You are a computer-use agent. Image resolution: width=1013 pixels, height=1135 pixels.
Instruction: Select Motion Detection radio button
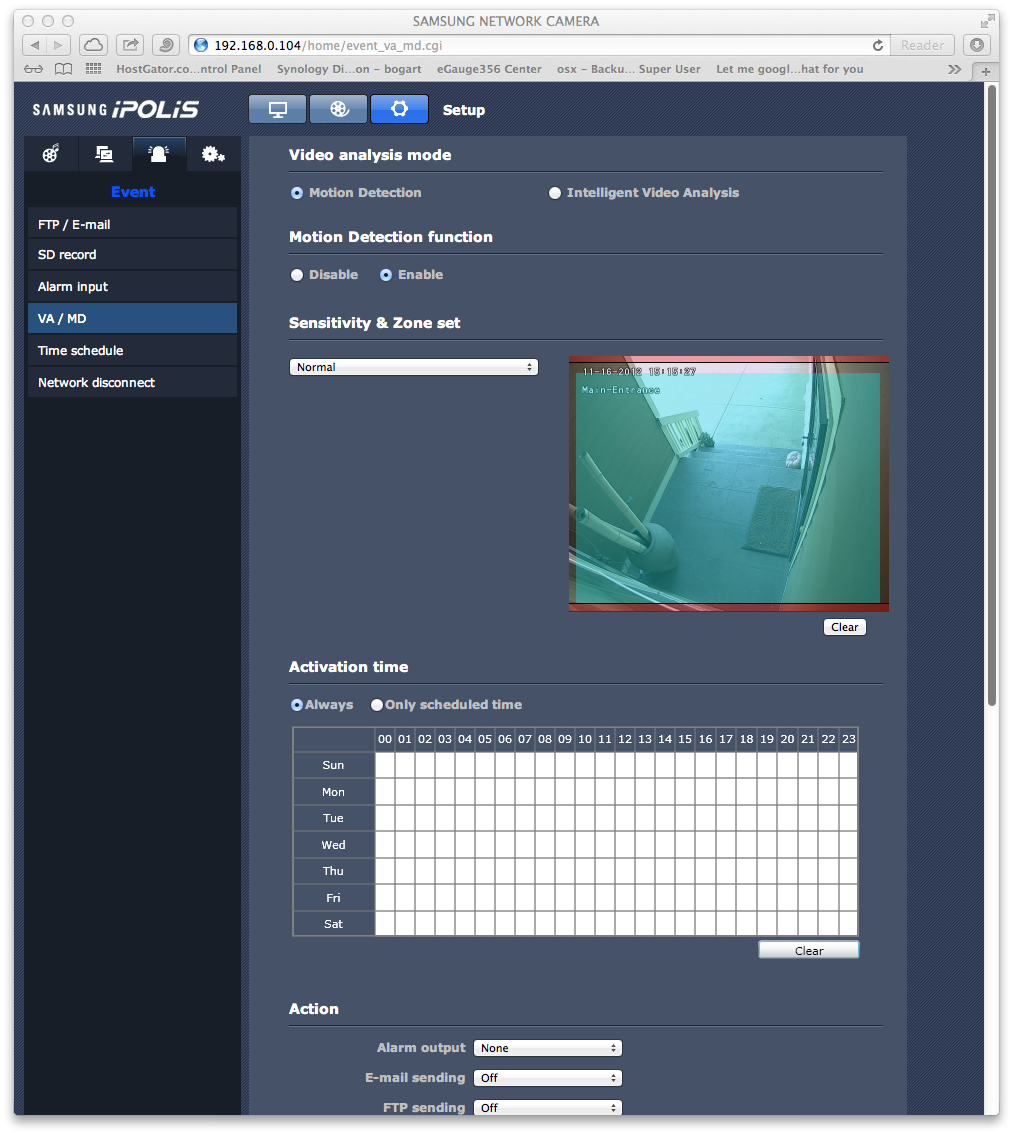click(297, 193)
